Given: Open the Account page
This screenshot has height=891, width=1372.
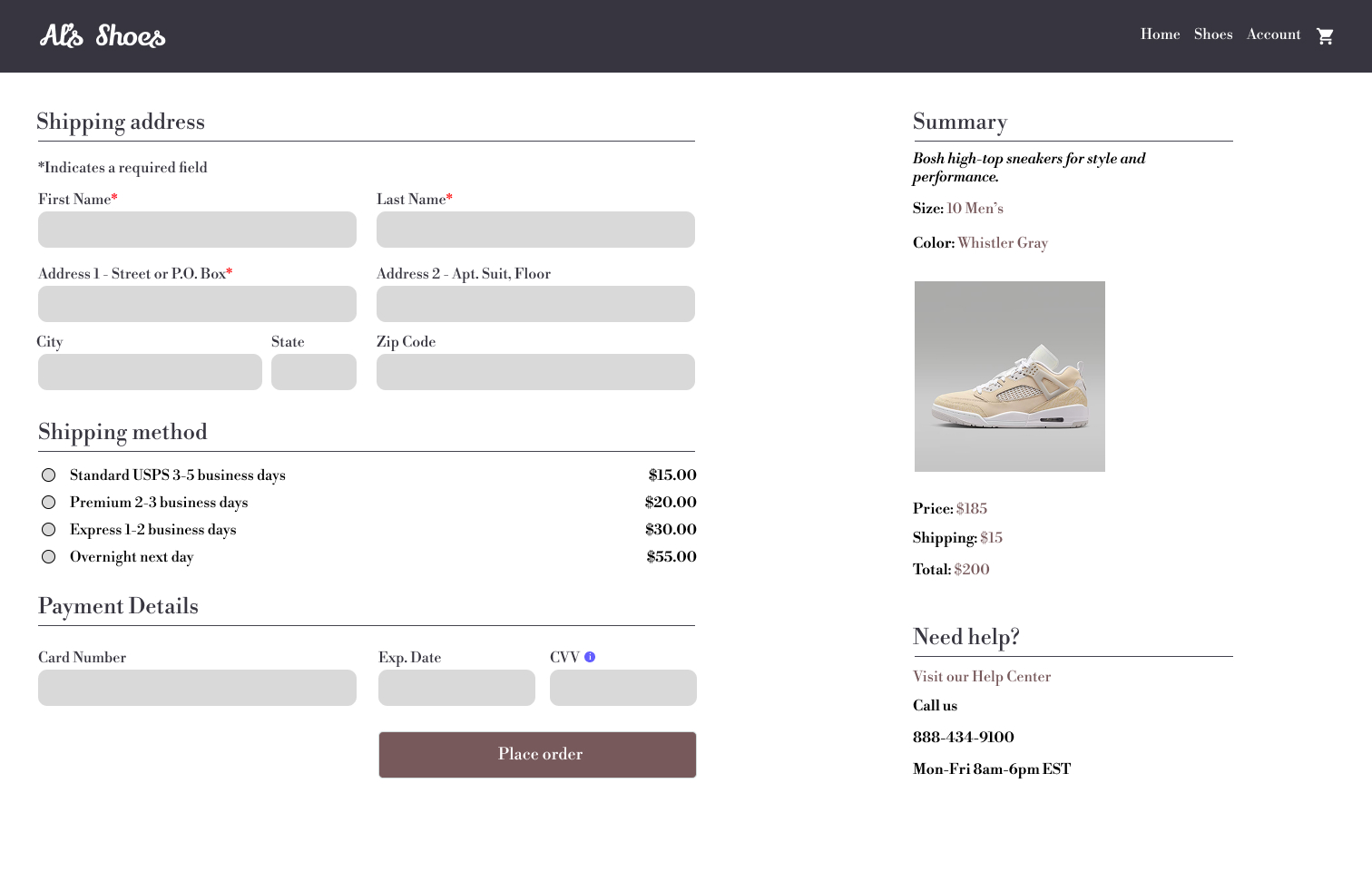Looking at the screenshot, I should 1273,34.
